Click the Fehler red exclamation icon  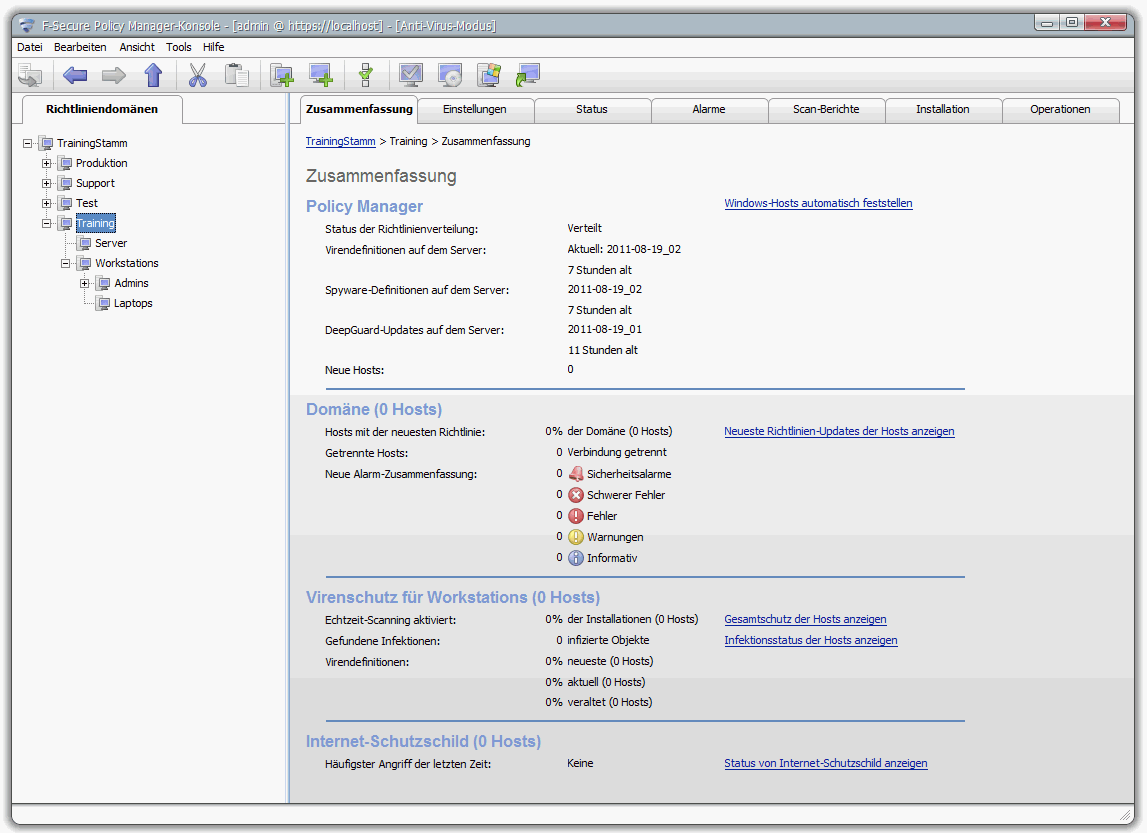[x=576, y=516]
